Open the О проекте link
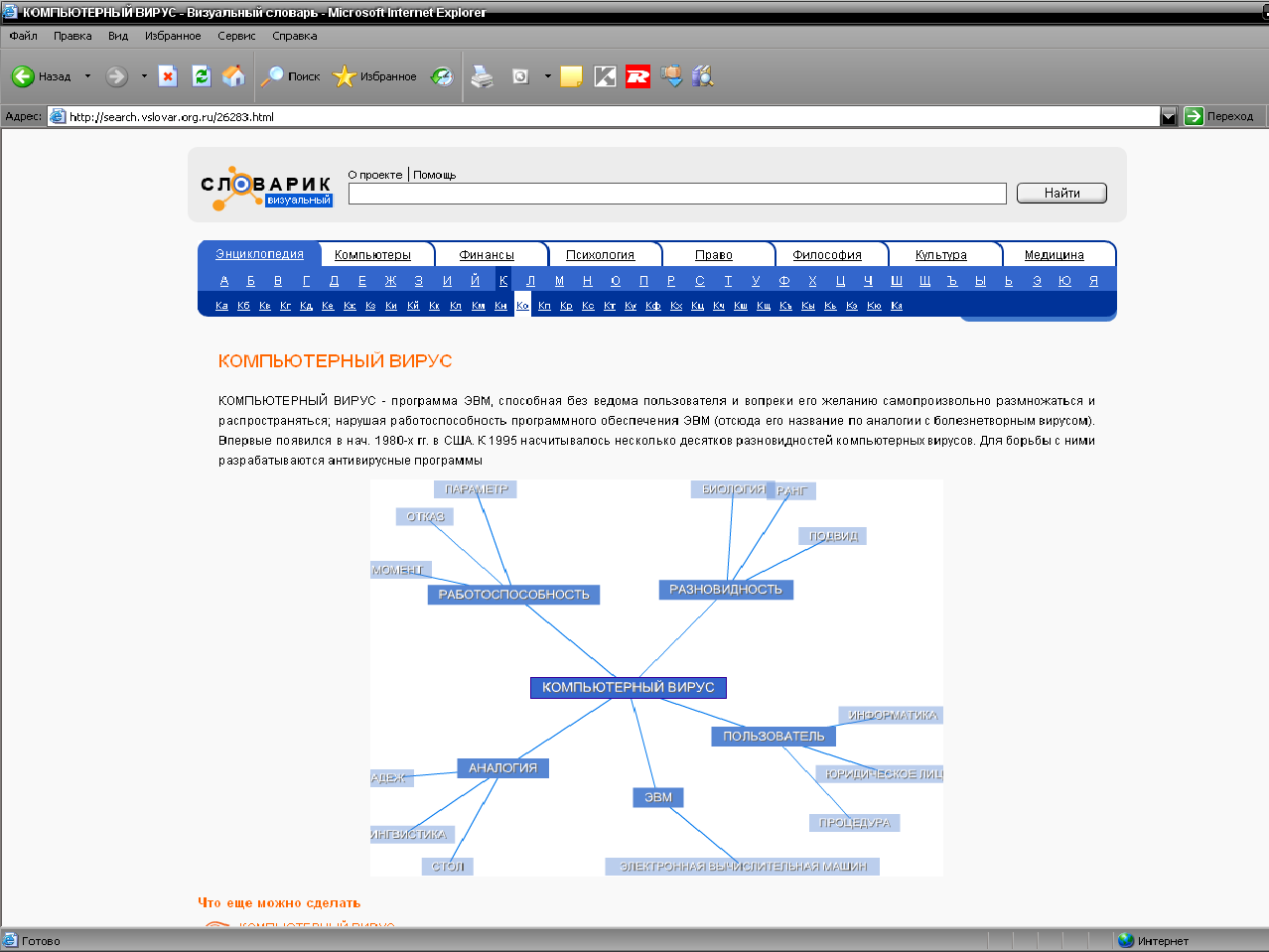The image size is (1269, 952). [x=375, y=175]
